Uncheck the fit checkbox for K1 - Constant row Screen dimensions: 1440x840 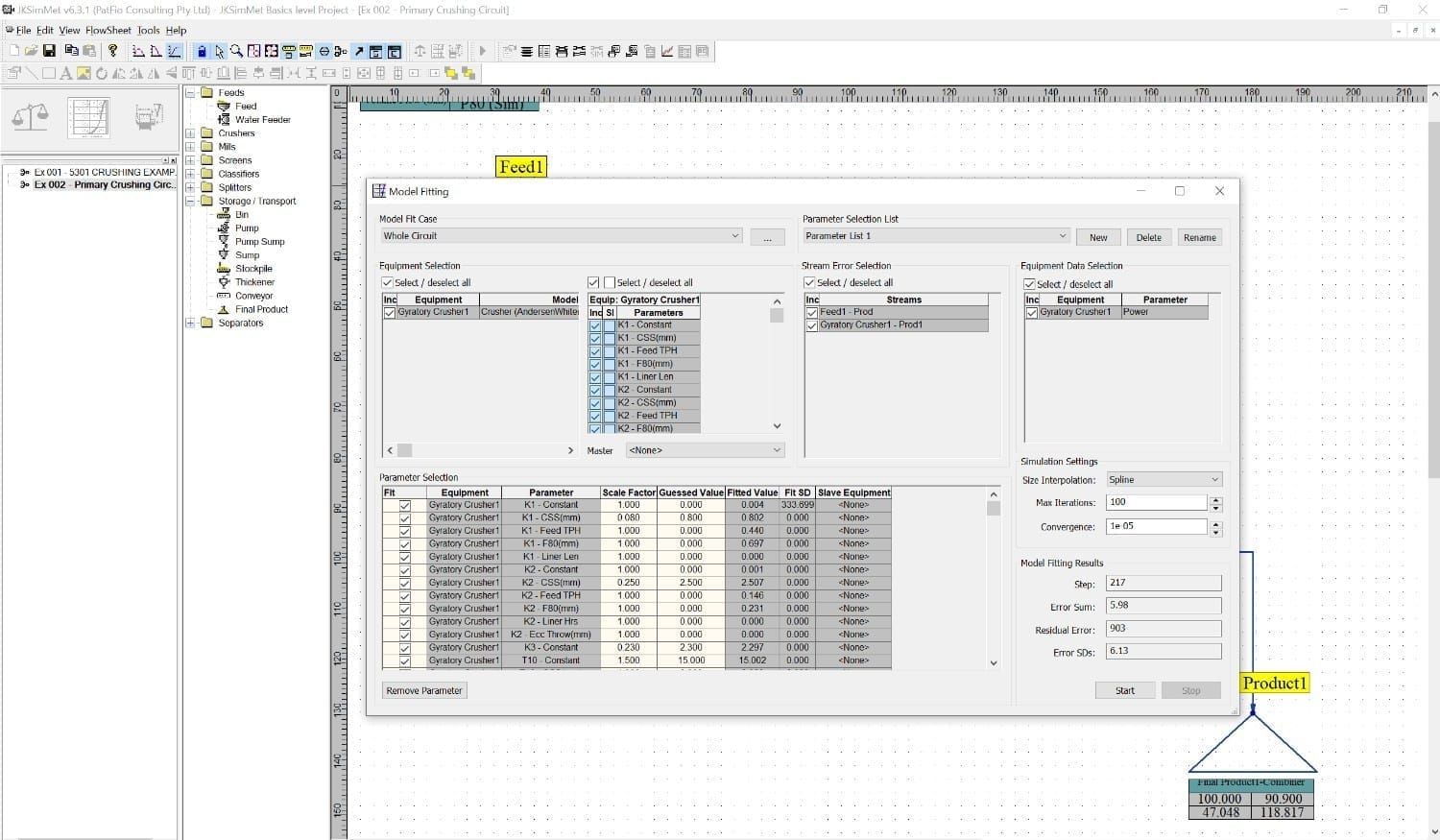pyautogui.click(x=405, y=505)
